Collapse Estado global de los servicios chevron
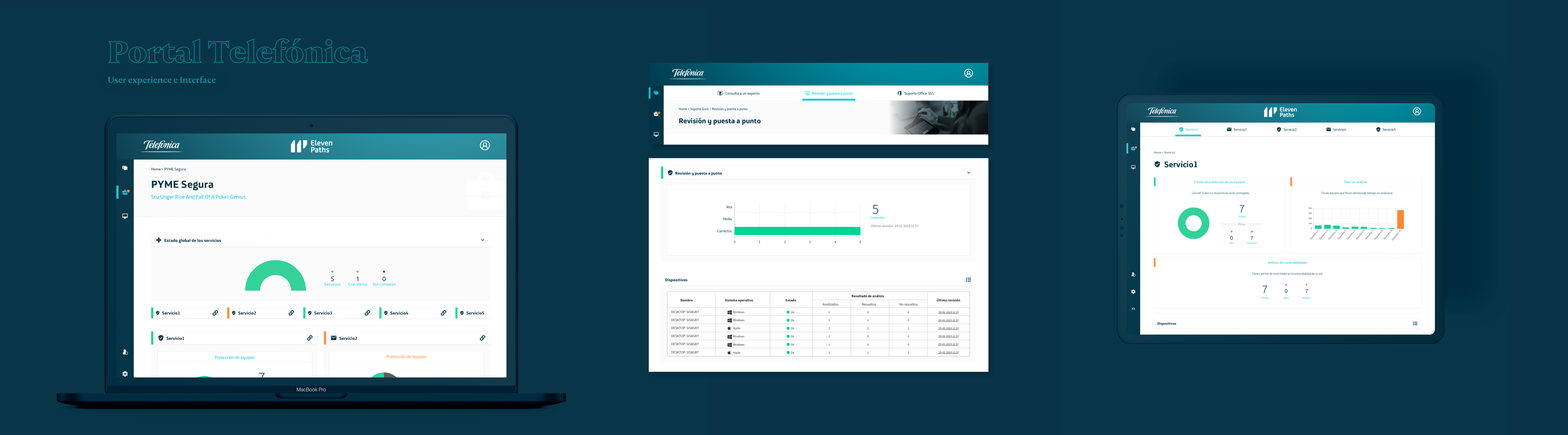The width and height of the screenshot is (1568, 435). click(483, 240)
